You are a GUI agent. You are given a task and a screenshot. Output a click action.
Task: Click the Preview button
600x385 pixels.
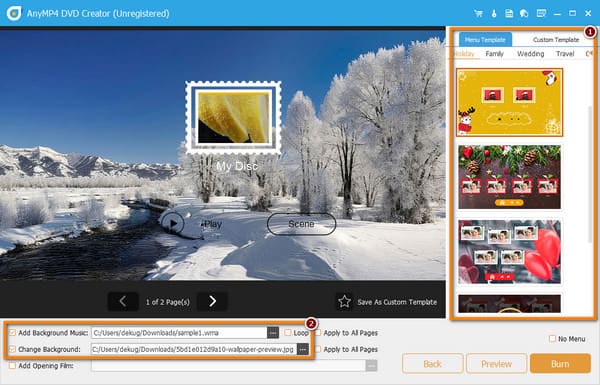[496, 364]
